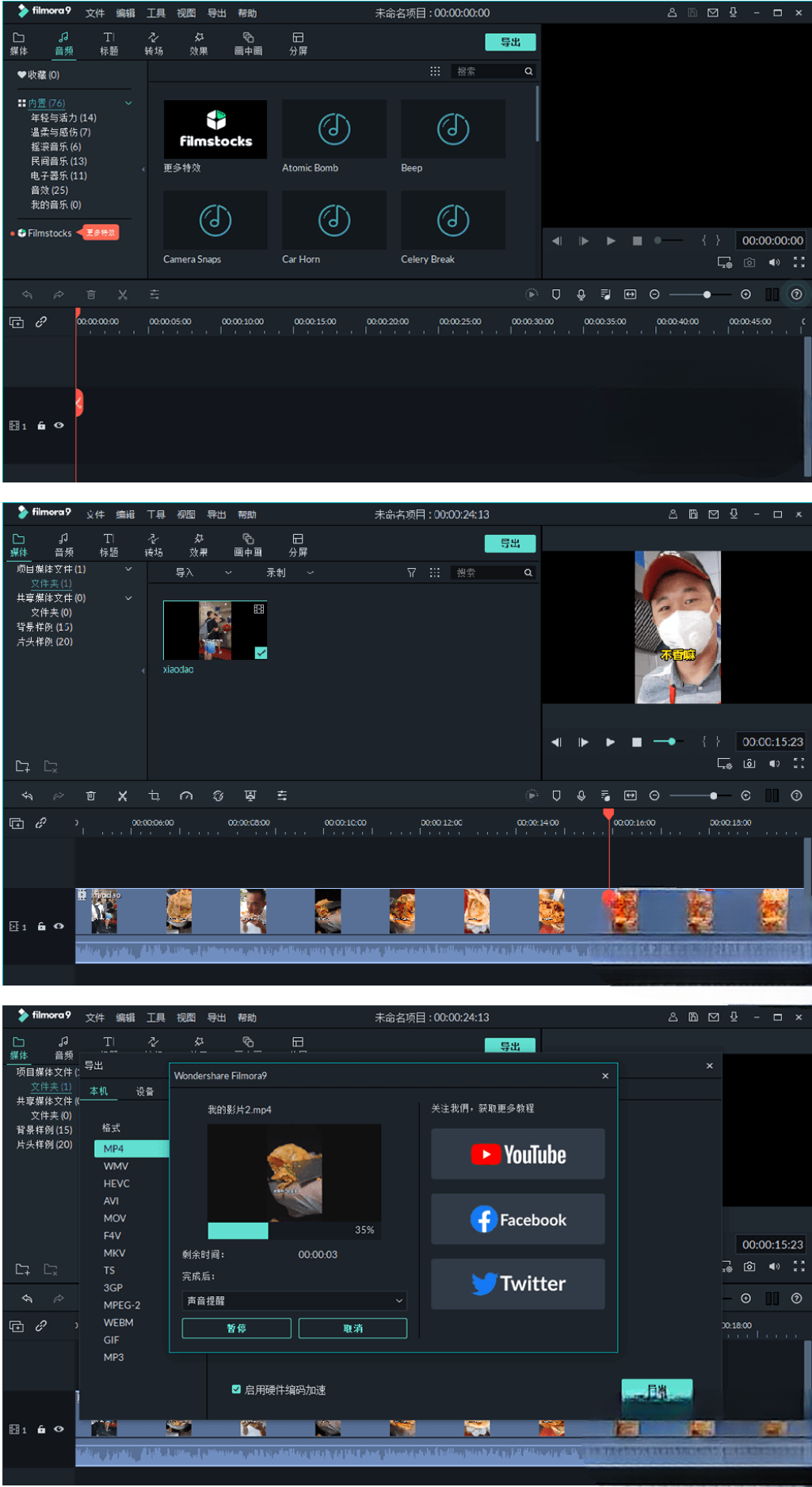This screenshot has width=812, height=1487.
Task: Select the xiaodao media thumbnail
Action: 215,631
